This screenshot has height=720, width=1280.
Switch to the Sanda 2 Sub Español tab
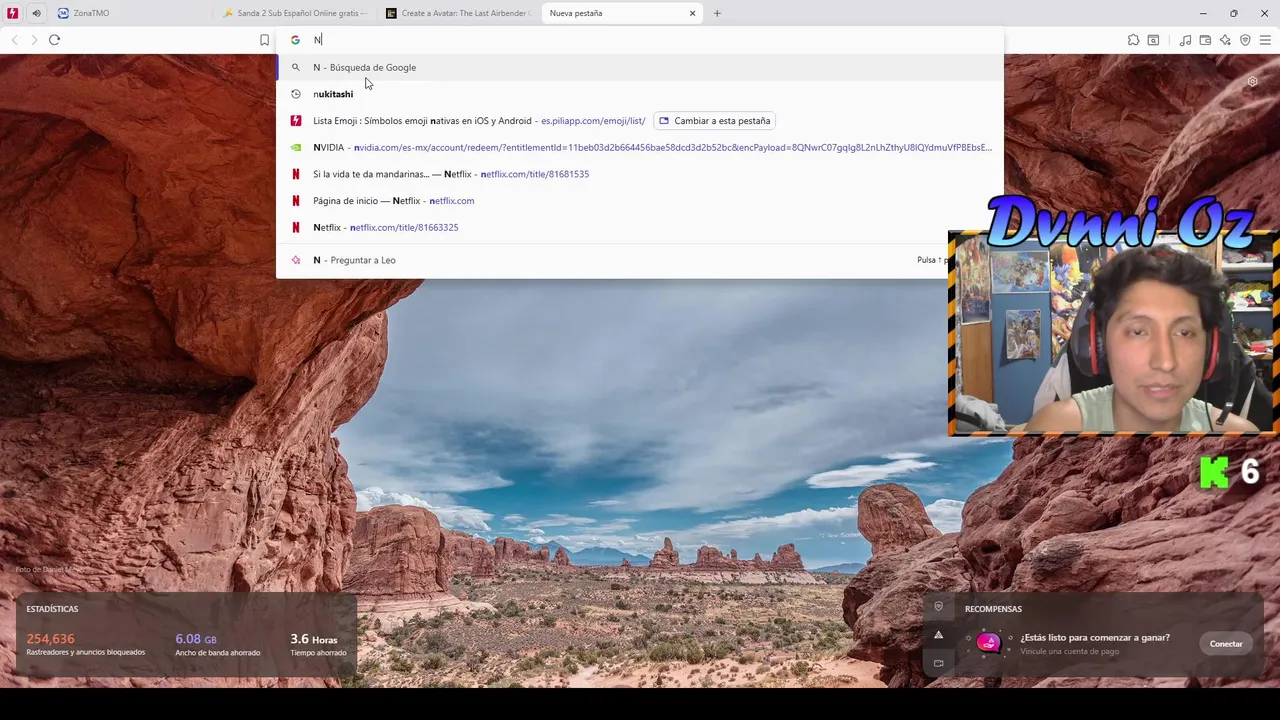(x=295, y=13)
